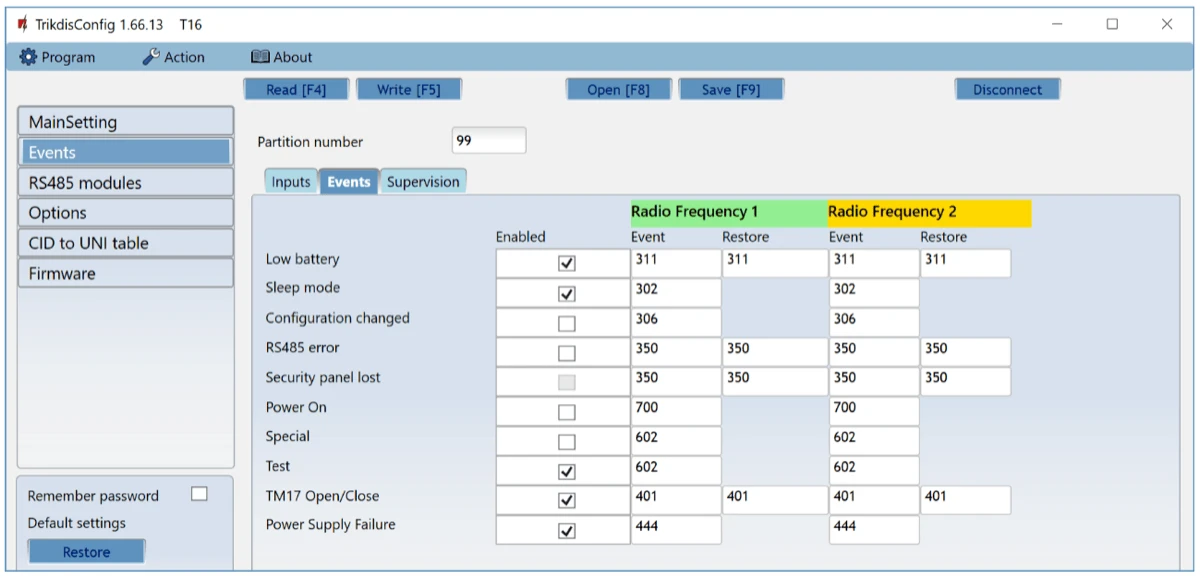Image resolution: width=1200 pixels, height=579 pixels.
Task: Restore default settings with Restore button
Action: click(x=87, y=552)
